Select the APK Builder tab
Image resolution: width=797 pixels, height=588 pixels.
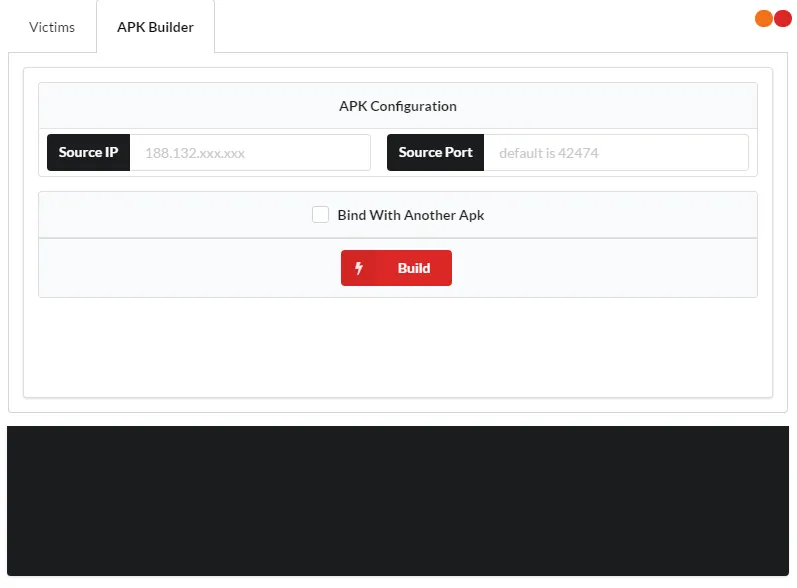tap(155, 27)
